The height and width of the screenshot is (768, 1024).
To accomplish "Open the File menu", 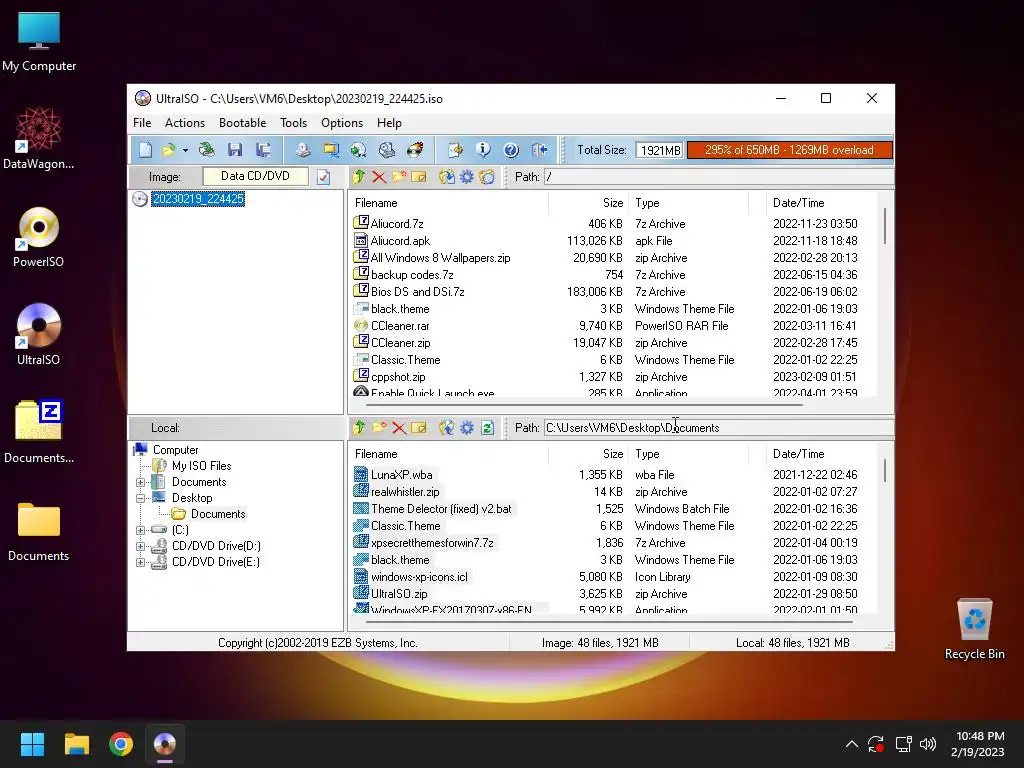I will pos(142,123).
